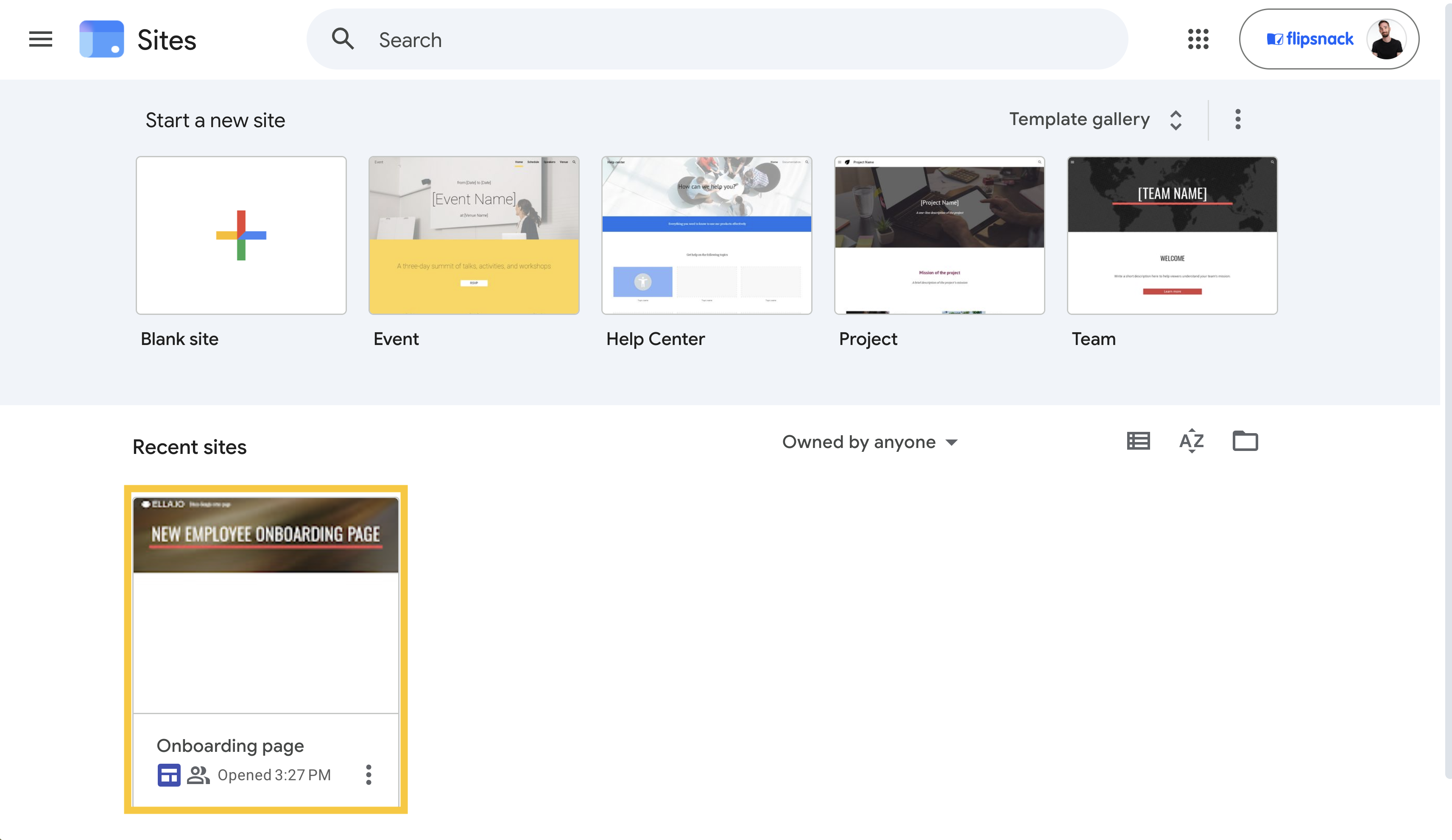Open Onboarding page more options menu
This screenshot has height=840, width=1452.
369,774
